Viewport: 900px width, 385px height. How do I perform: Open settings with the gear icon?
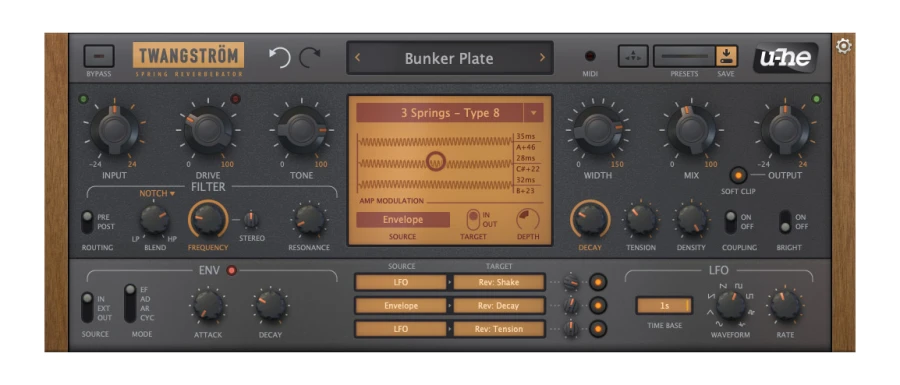[x=843, y=46]
